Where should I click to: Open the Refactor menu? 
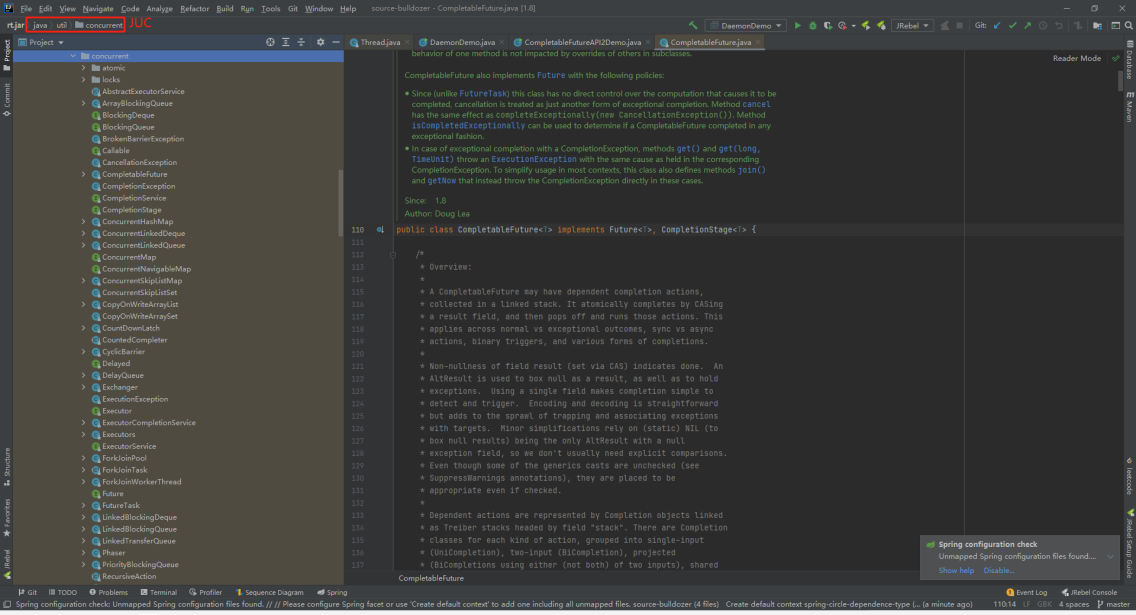194,8
